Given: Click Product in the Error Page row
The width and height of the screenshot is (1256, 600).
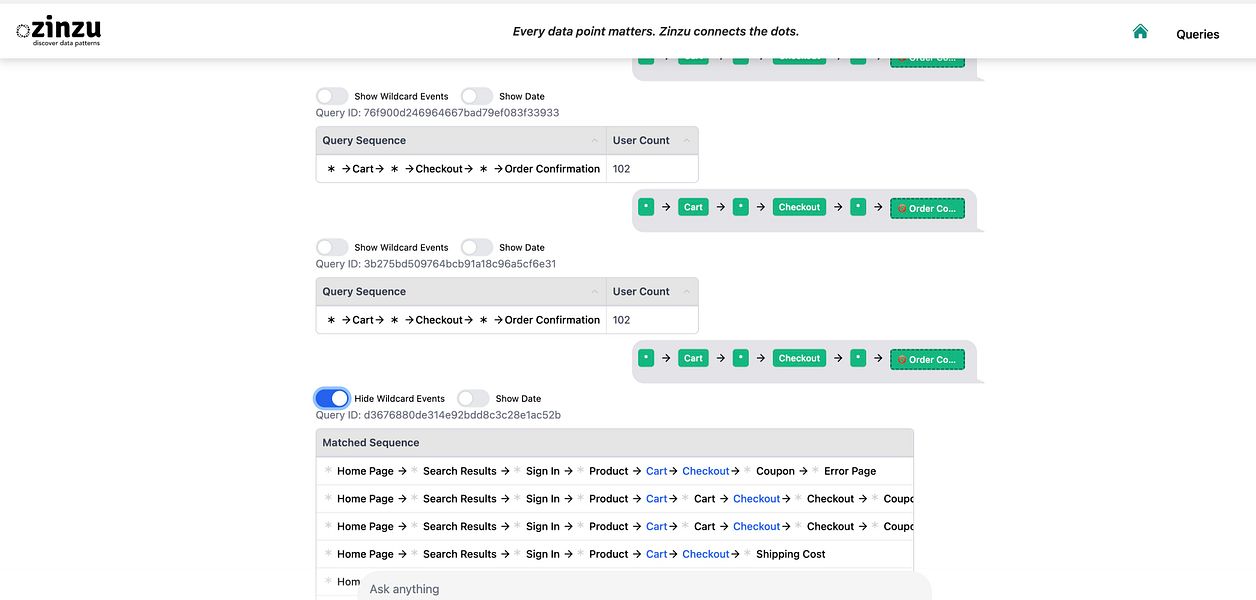Looking at the screenshot, I should coord(609,471).
